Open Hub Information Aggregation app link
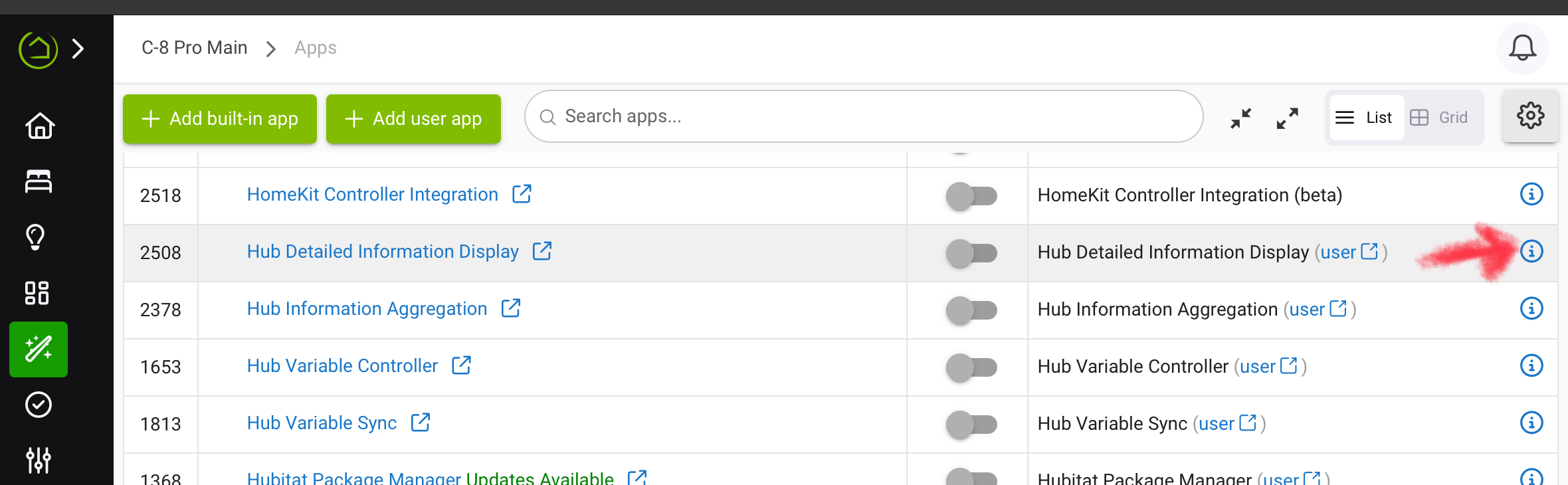The height and width of the screenshot is (485, 1568). pyautogui.click(x=367, y=309)
